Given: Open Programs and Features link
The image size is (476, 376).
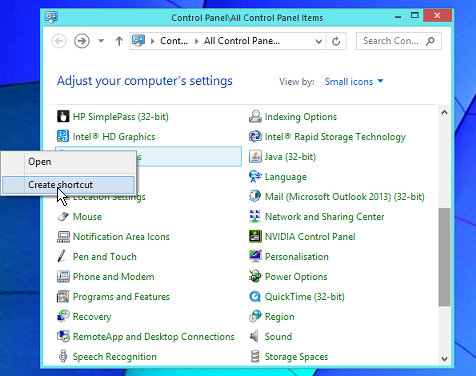Looking at the screenshot, I should (x=121, y=297).
